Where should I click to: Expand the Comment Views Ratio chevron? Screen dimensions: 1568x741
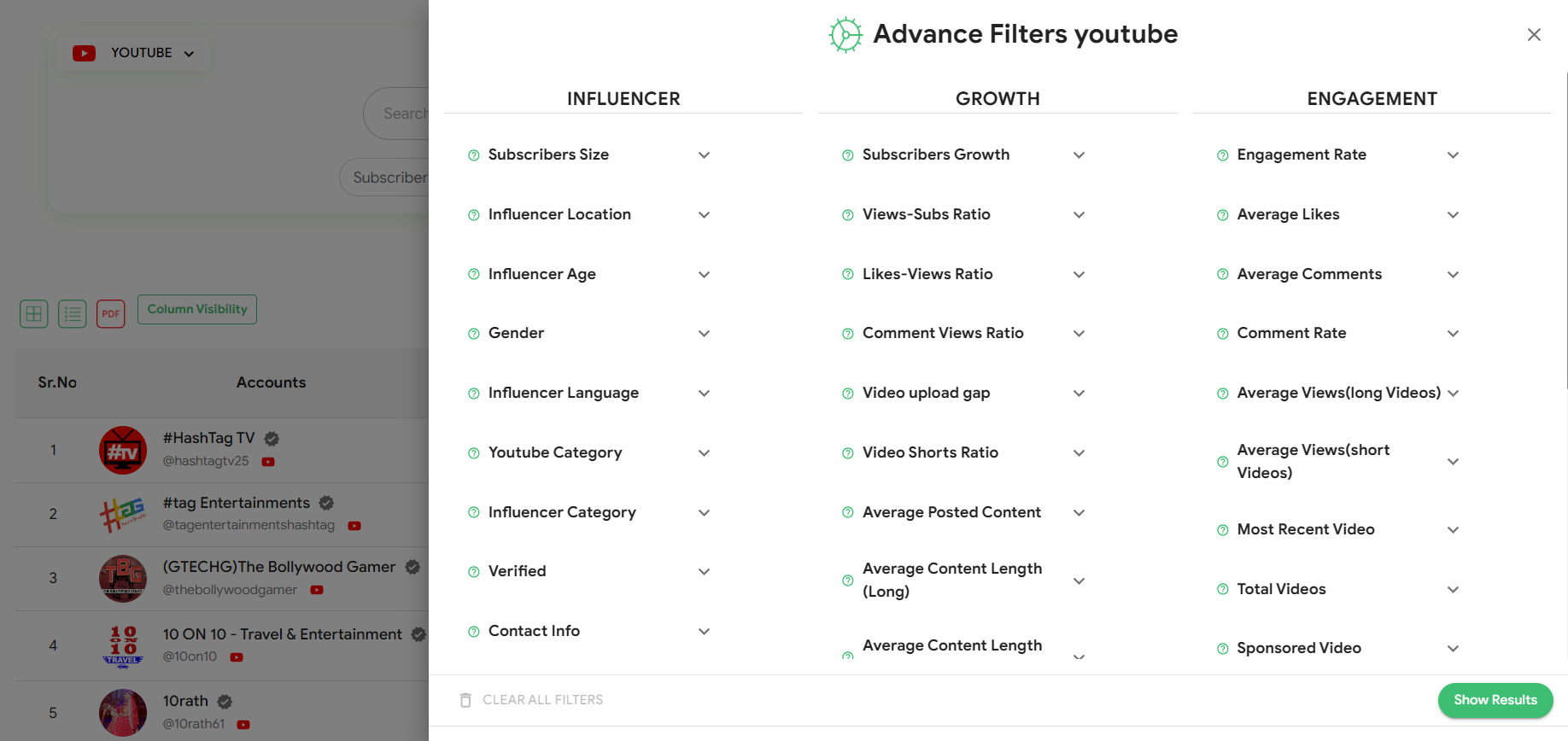pos(1079,334)
